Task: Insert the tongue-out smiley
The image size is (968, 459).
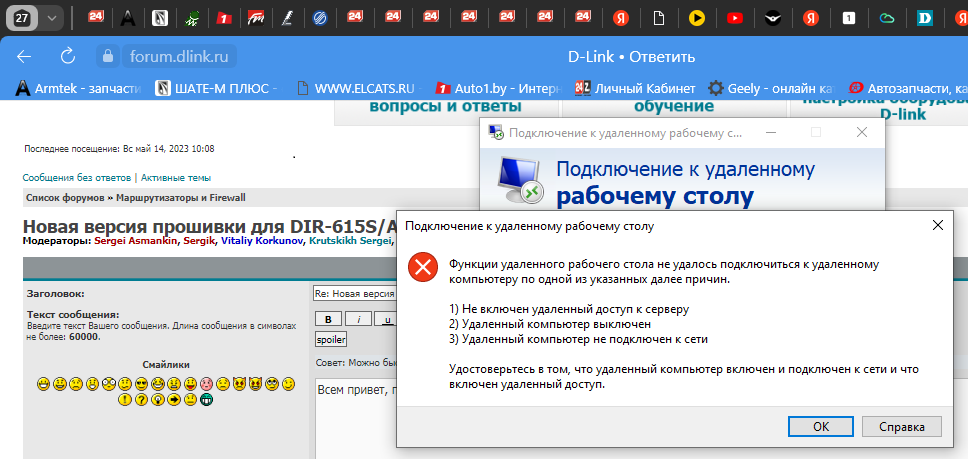Action: tap(190, 384)
